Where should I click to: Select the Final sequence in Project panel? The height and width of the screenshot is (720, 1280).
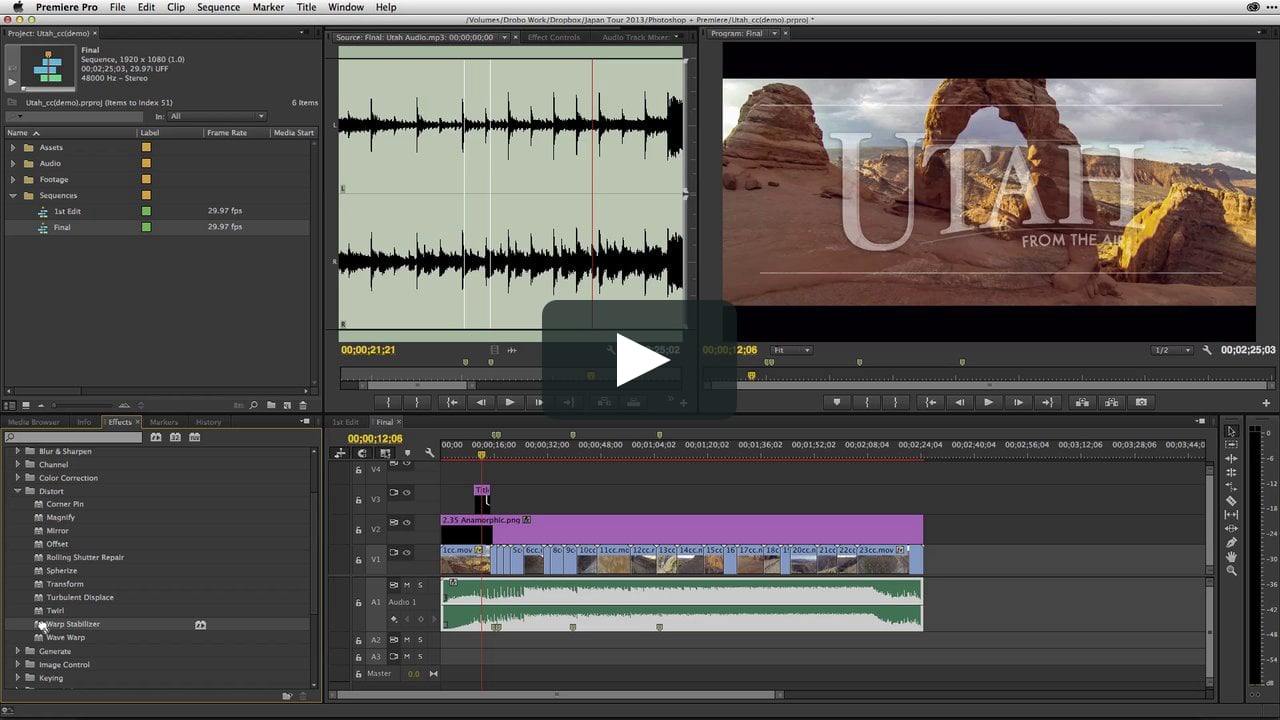pos(62,227)
